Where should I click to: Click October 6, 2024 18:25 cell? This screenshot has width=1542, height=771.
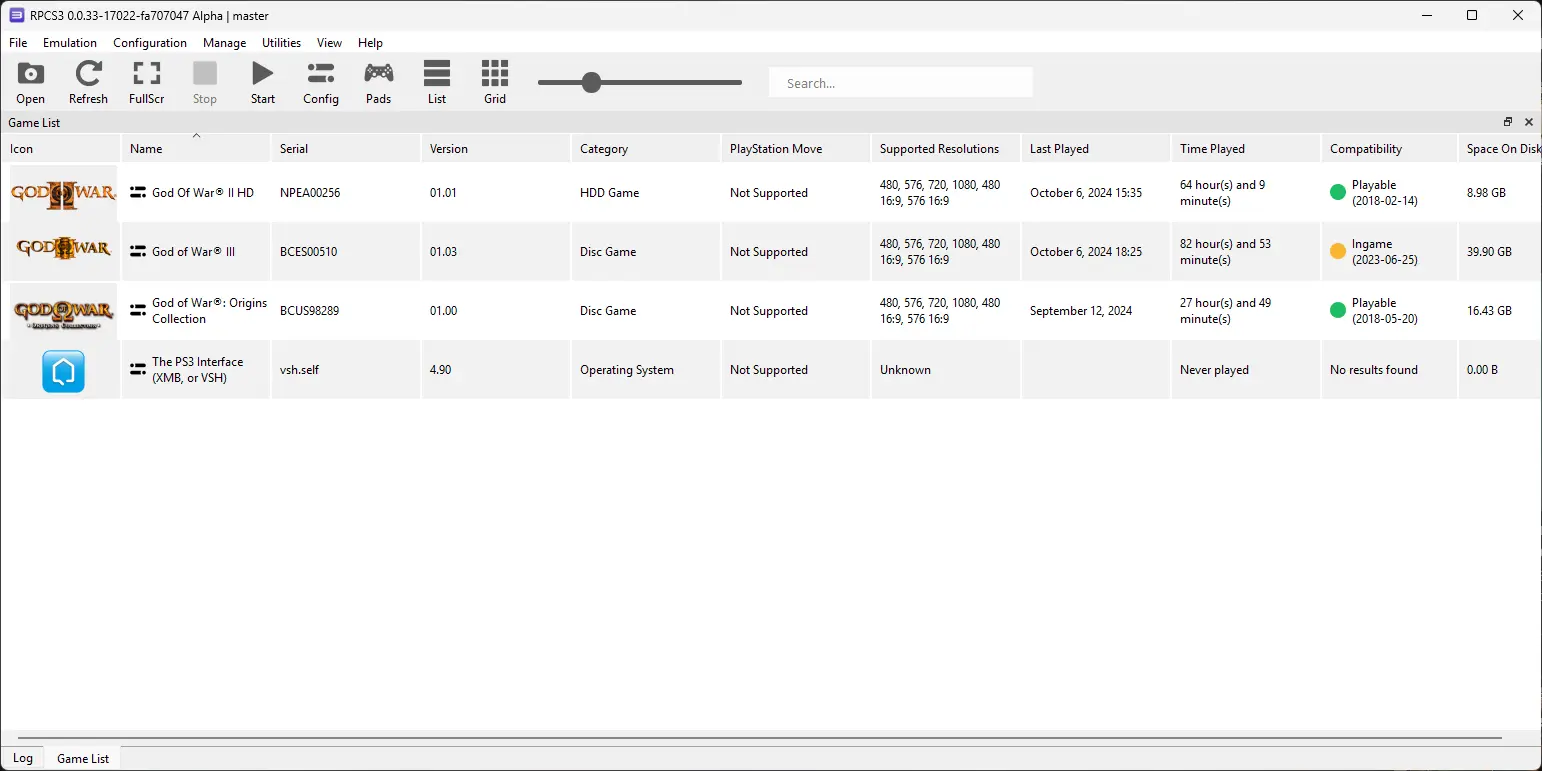point(1096,252)
